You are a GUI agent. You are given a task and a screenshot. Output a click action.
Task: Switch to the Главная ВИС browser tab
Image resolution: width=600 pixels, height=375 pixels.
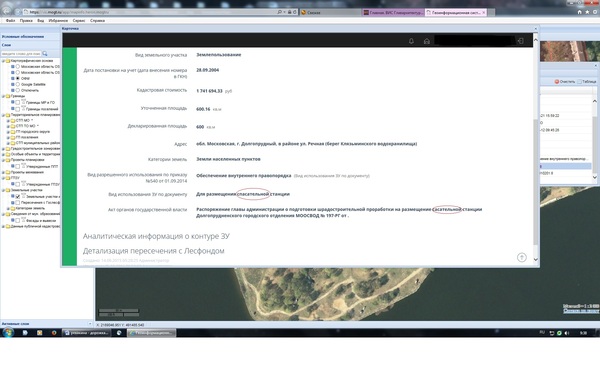pos(393,13)
